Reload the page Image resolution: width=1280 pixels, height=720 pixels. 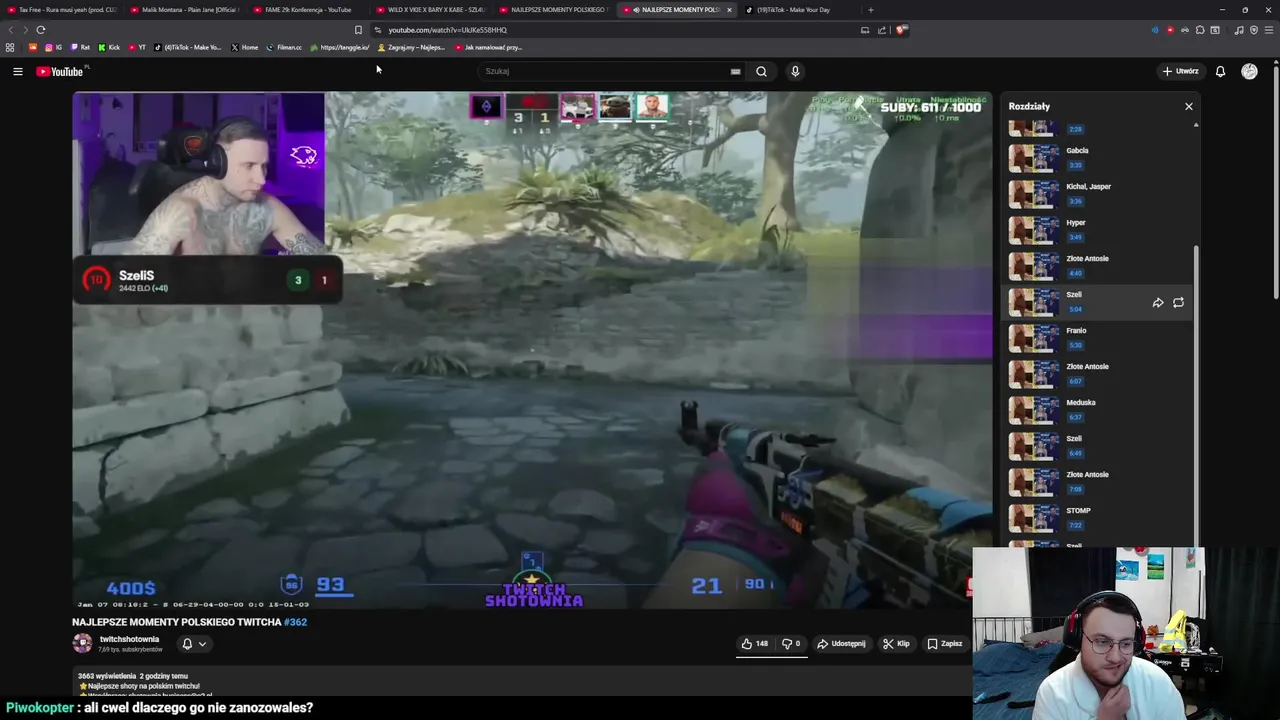[x=41, y=30]
